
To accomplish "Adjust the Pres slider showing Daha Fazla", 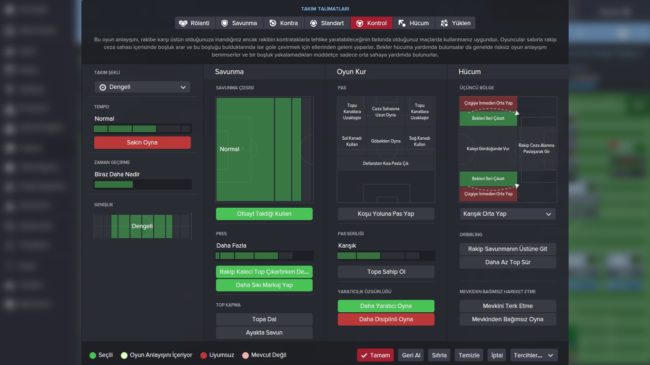I will click(264, 256).
